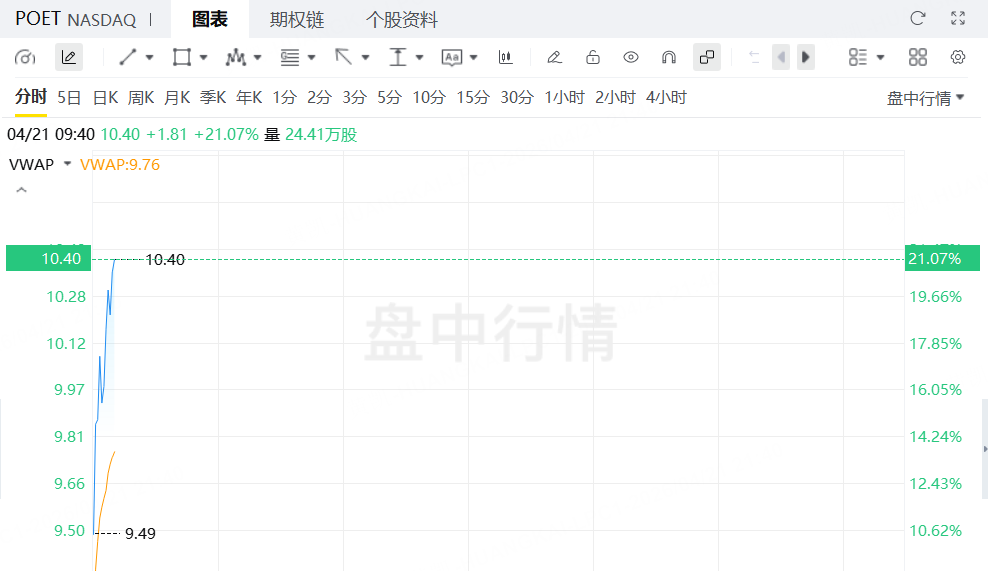The width and height of the screenshot is (988, 571).
Task: Select the 4小时 timeframe
Action: coord(666,98)
